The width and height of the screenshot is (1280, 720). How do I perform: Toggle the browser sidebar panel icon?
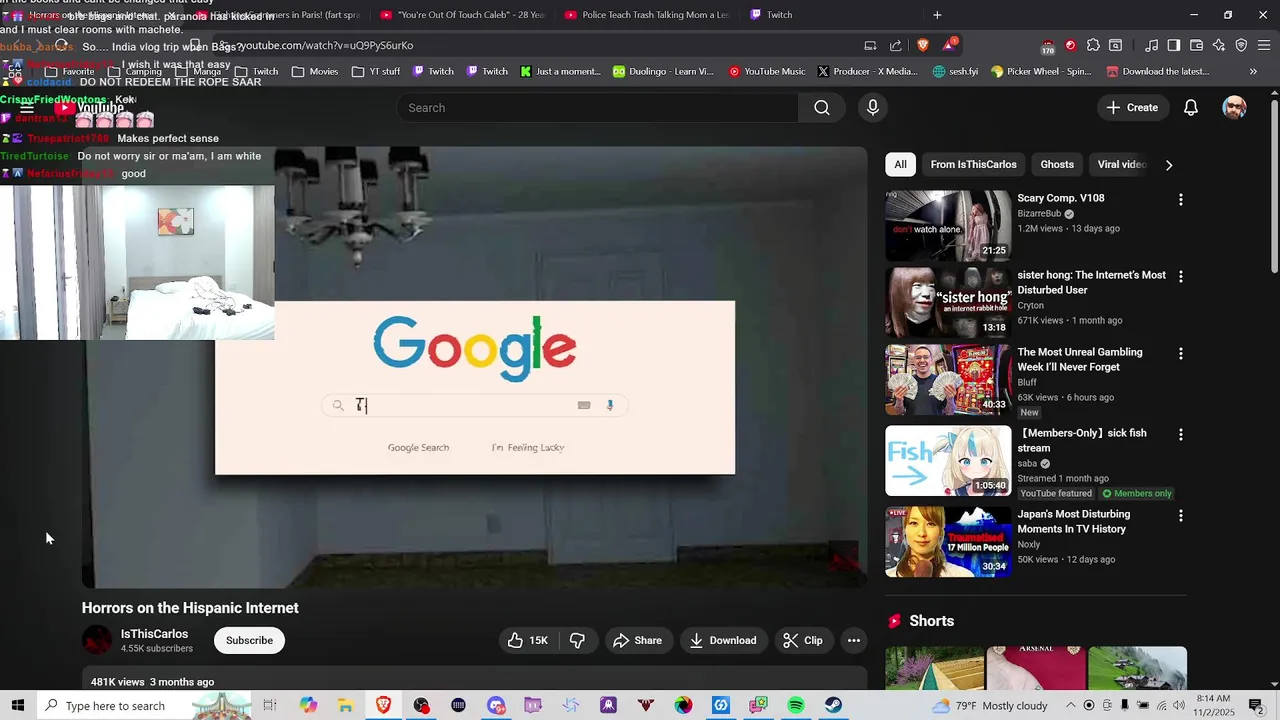pyautogui.click(x=1174, y=45)
